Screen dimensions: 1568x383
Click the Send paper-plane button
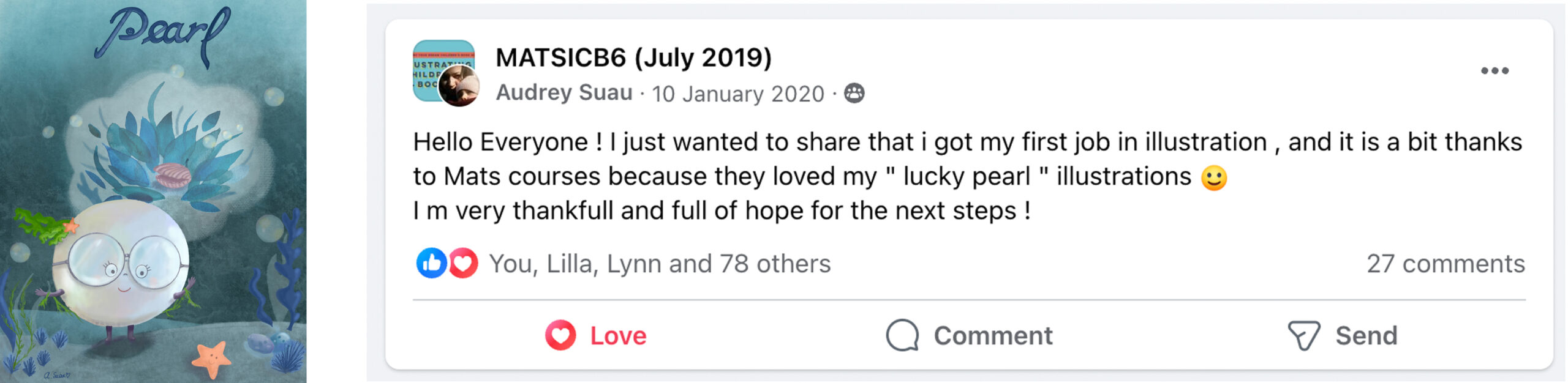pyautogui.click(x=1343, y=335)
